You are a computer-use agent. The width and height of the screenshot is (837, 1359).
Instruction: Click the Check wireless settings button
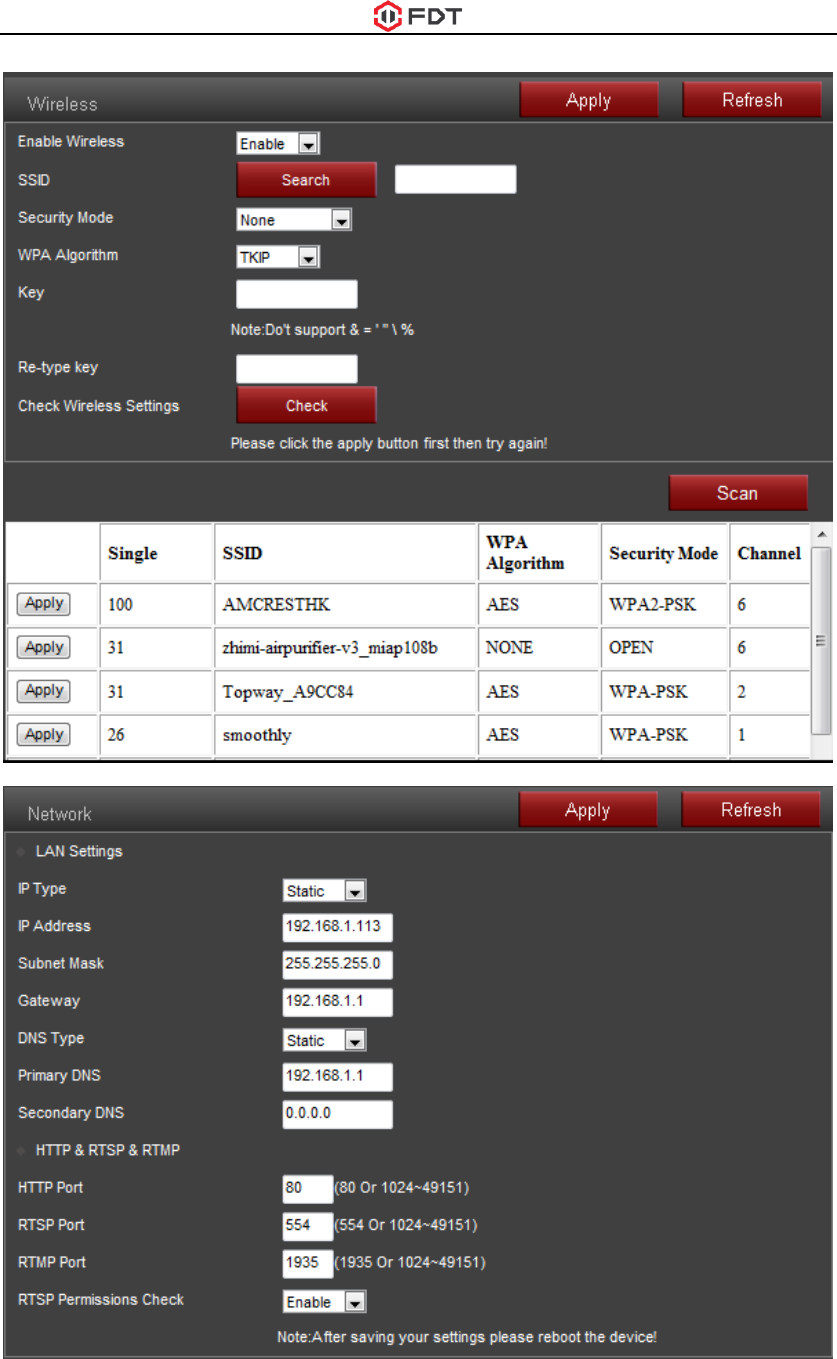point(306,406)
